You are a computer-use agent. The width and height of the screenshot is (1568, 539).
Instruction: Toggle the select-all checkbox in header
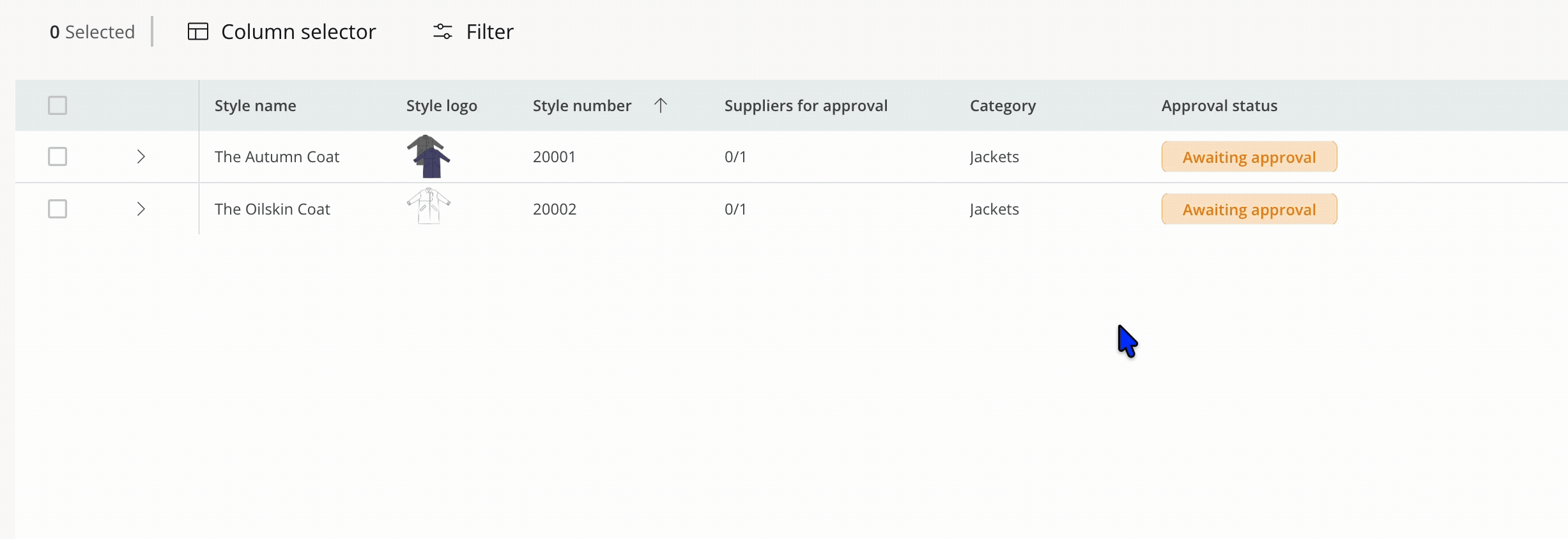58,105
